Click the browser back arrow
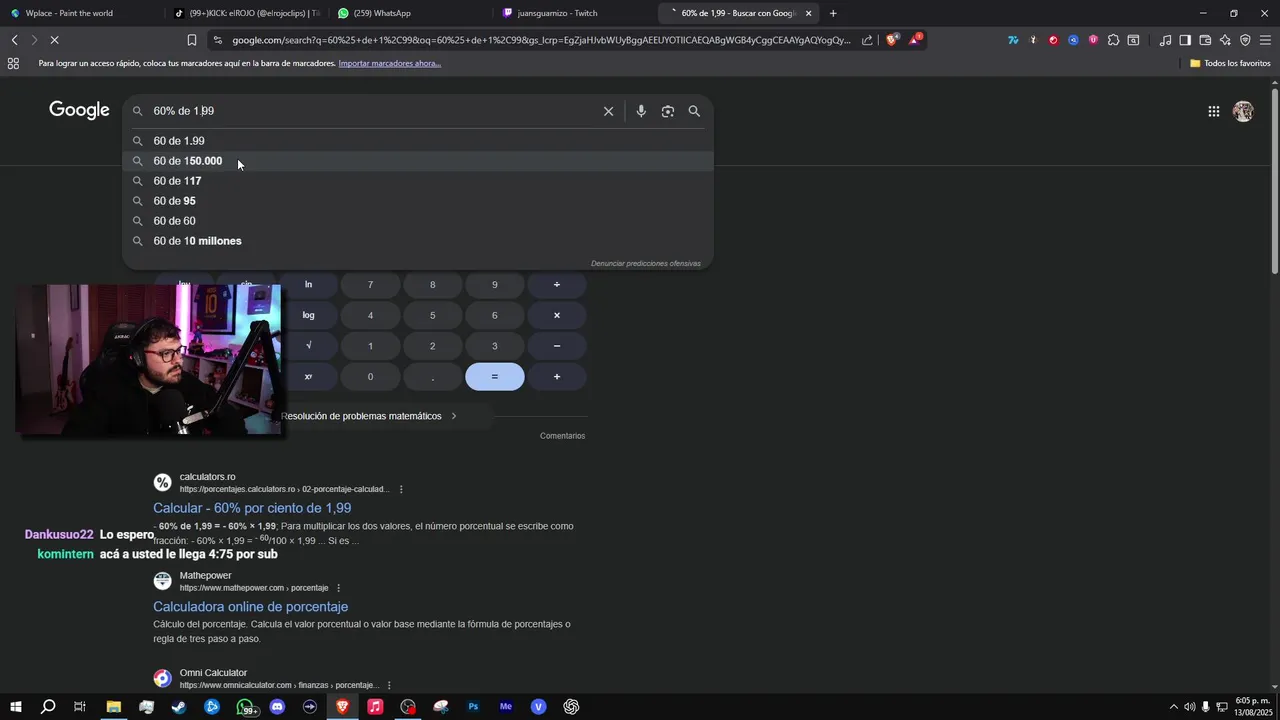This screenshot has width=1280, height=720. (14, 40)
